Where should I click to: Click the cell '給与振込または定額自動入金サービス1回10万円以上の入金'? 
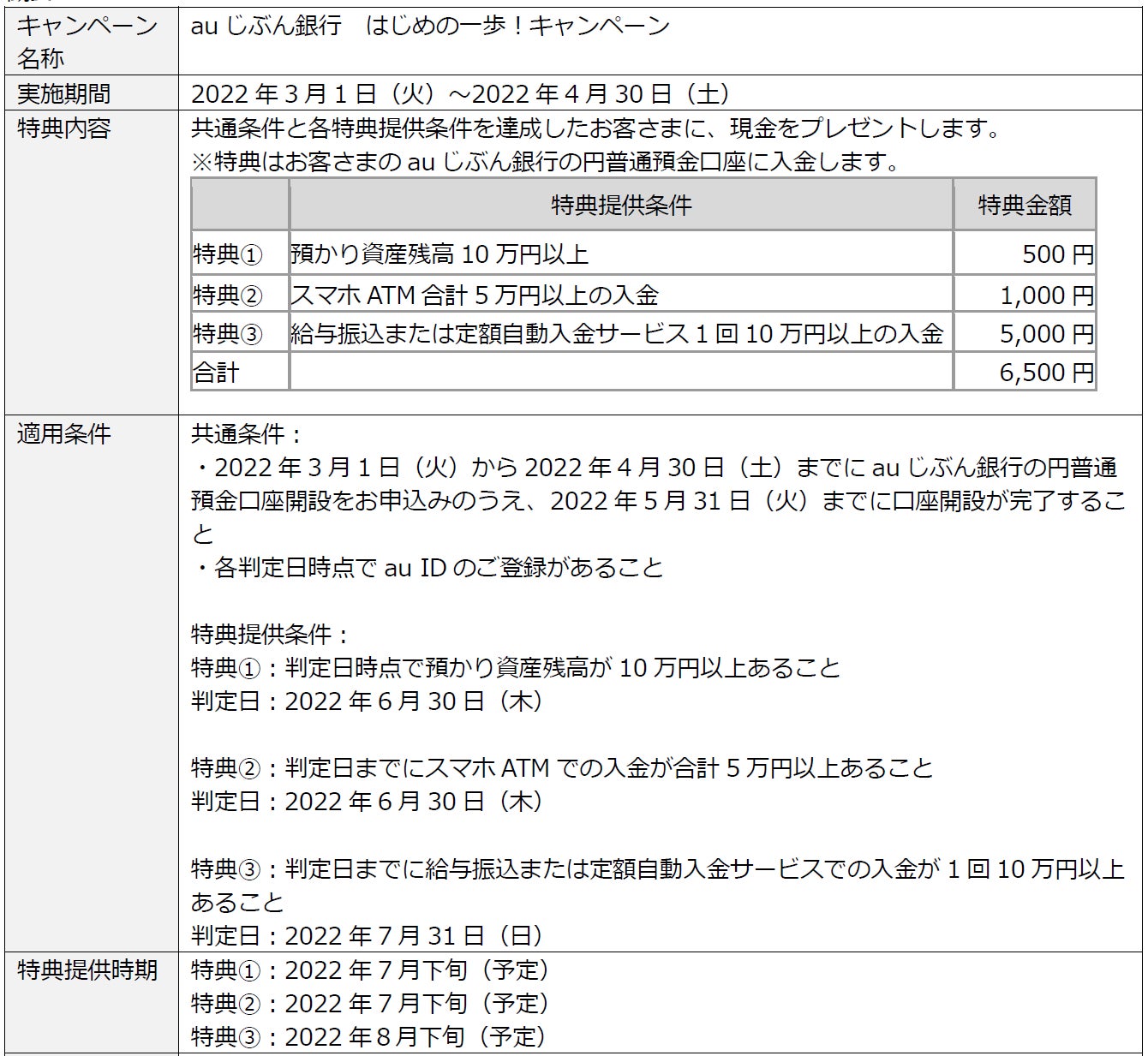[621, 333]
